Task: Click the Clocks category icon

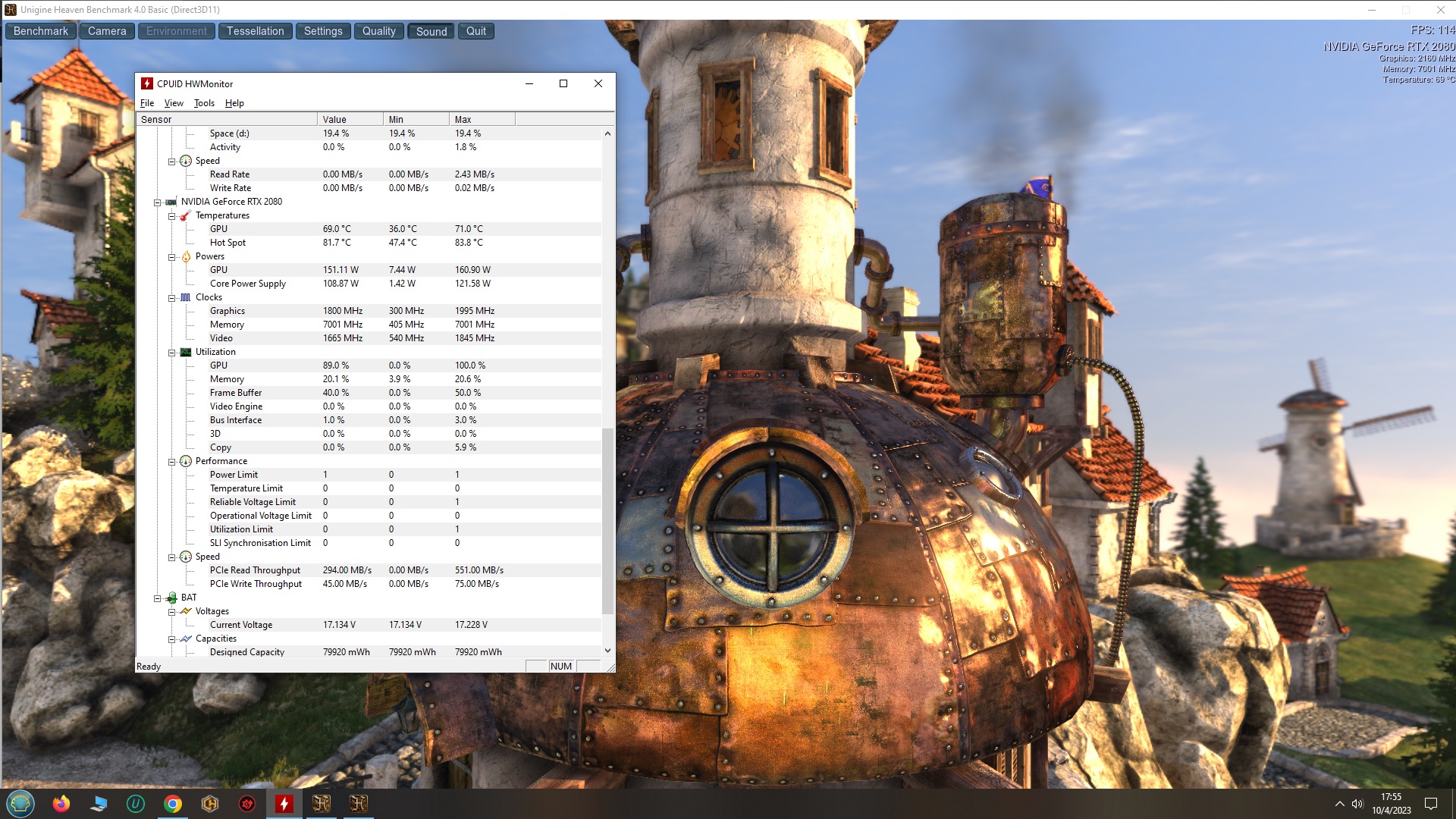Action: click(186, 297)
